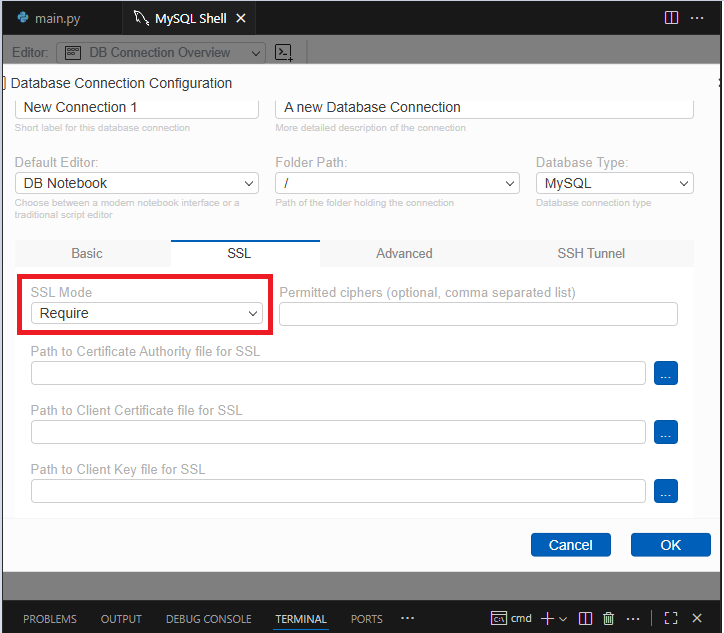Open the Default Editor DB Notebook dropdown

(x=137, y=183)
